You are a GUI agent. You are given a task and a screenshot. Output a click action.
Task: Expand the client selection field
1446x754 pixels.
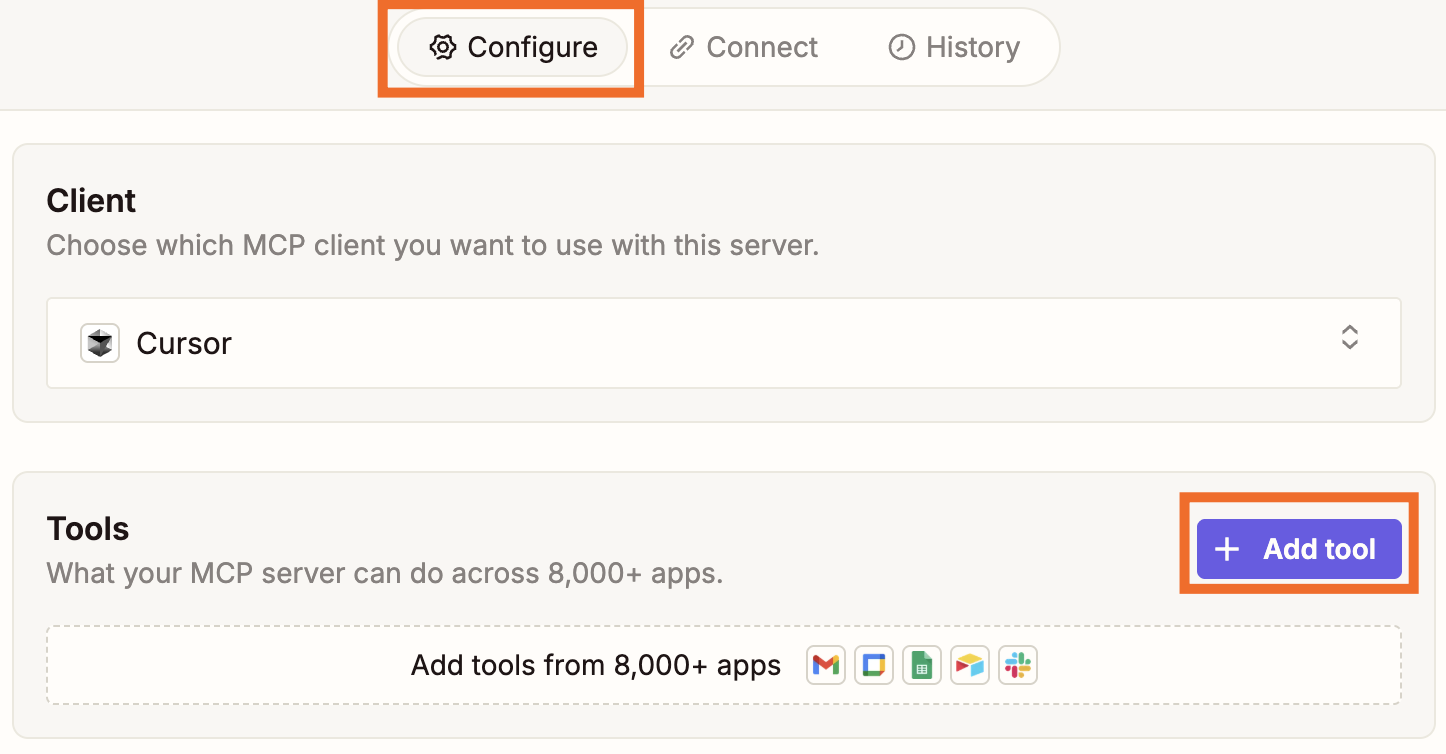point(723,342)
